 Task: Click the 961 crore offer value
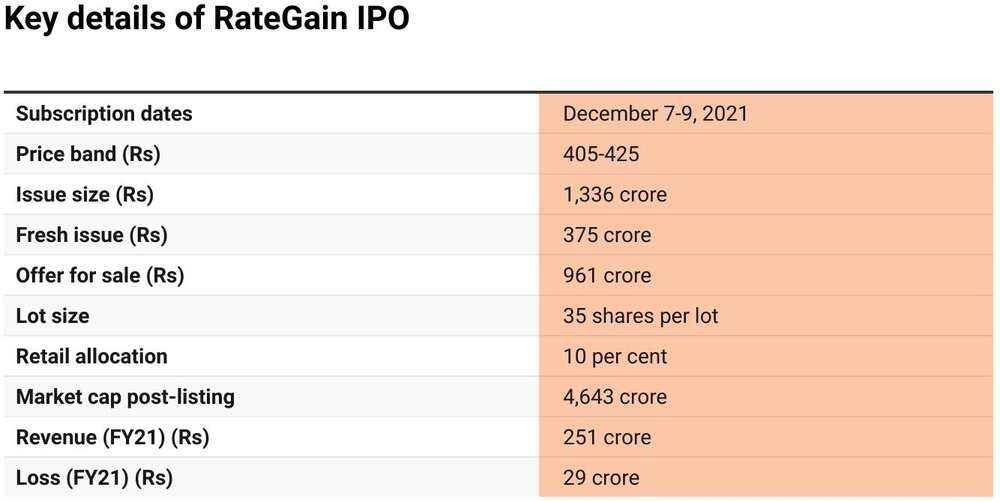[x=607, y=276]
